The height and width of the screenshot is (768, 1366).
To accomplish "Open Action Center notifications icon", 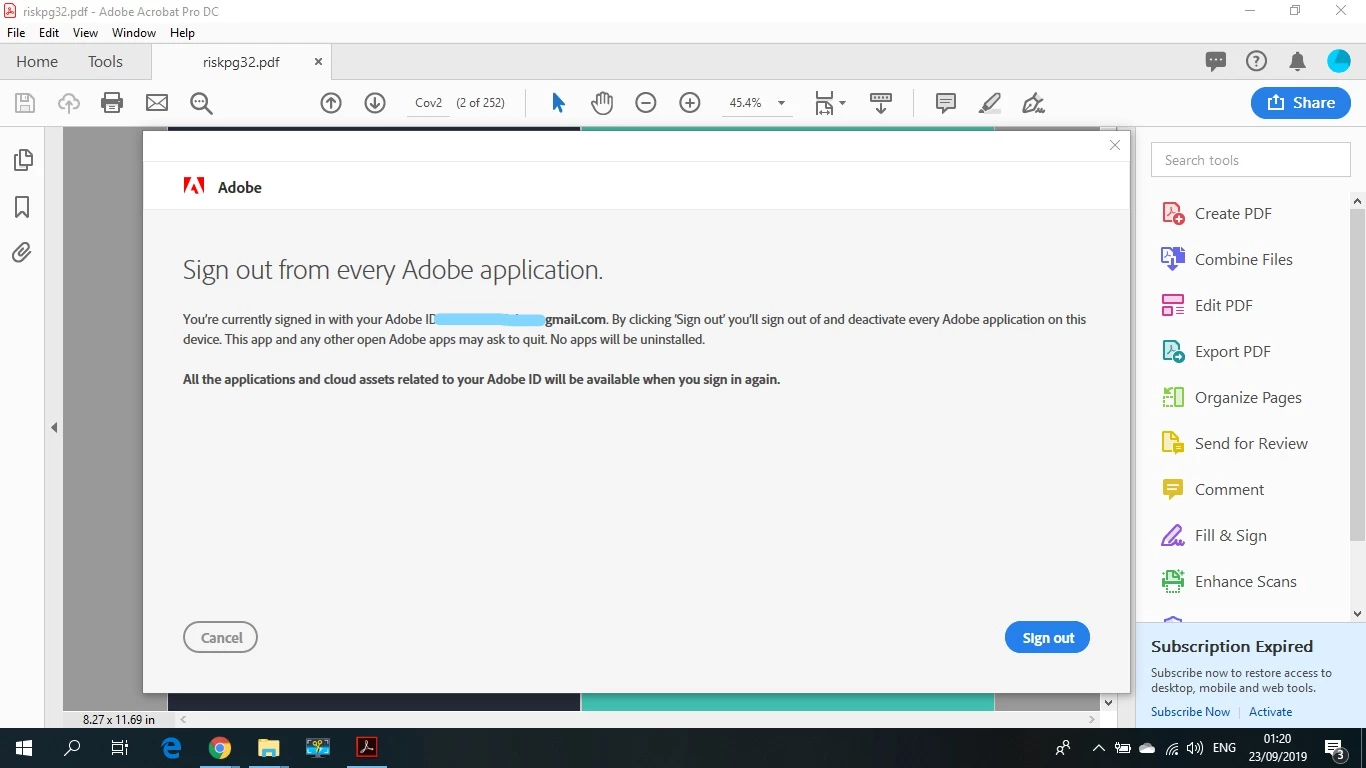I will 1334,748.
